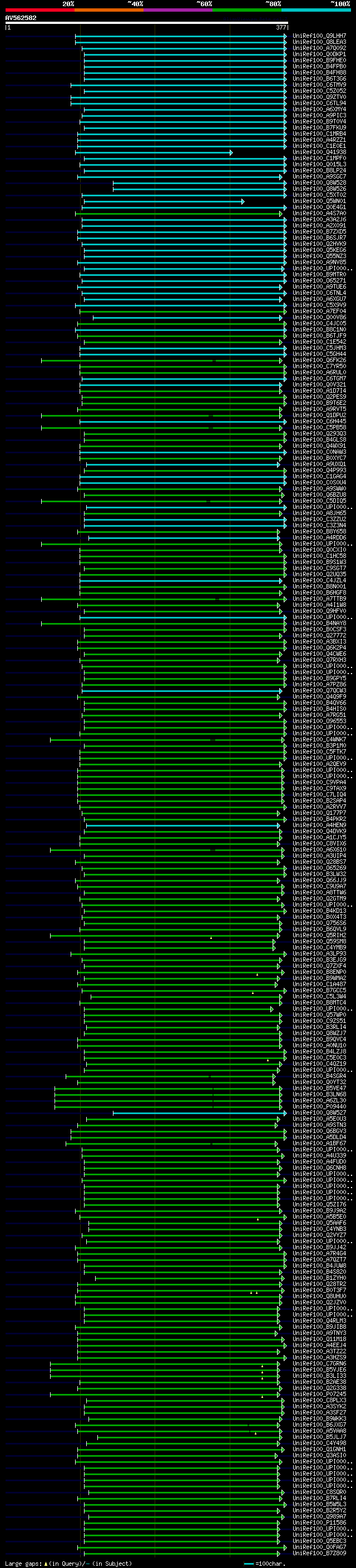Select the UniRef100_Q9ZTV0 label
Image resolution: width=356 pixels, height=1568 pixels.
tap(319, 97)
